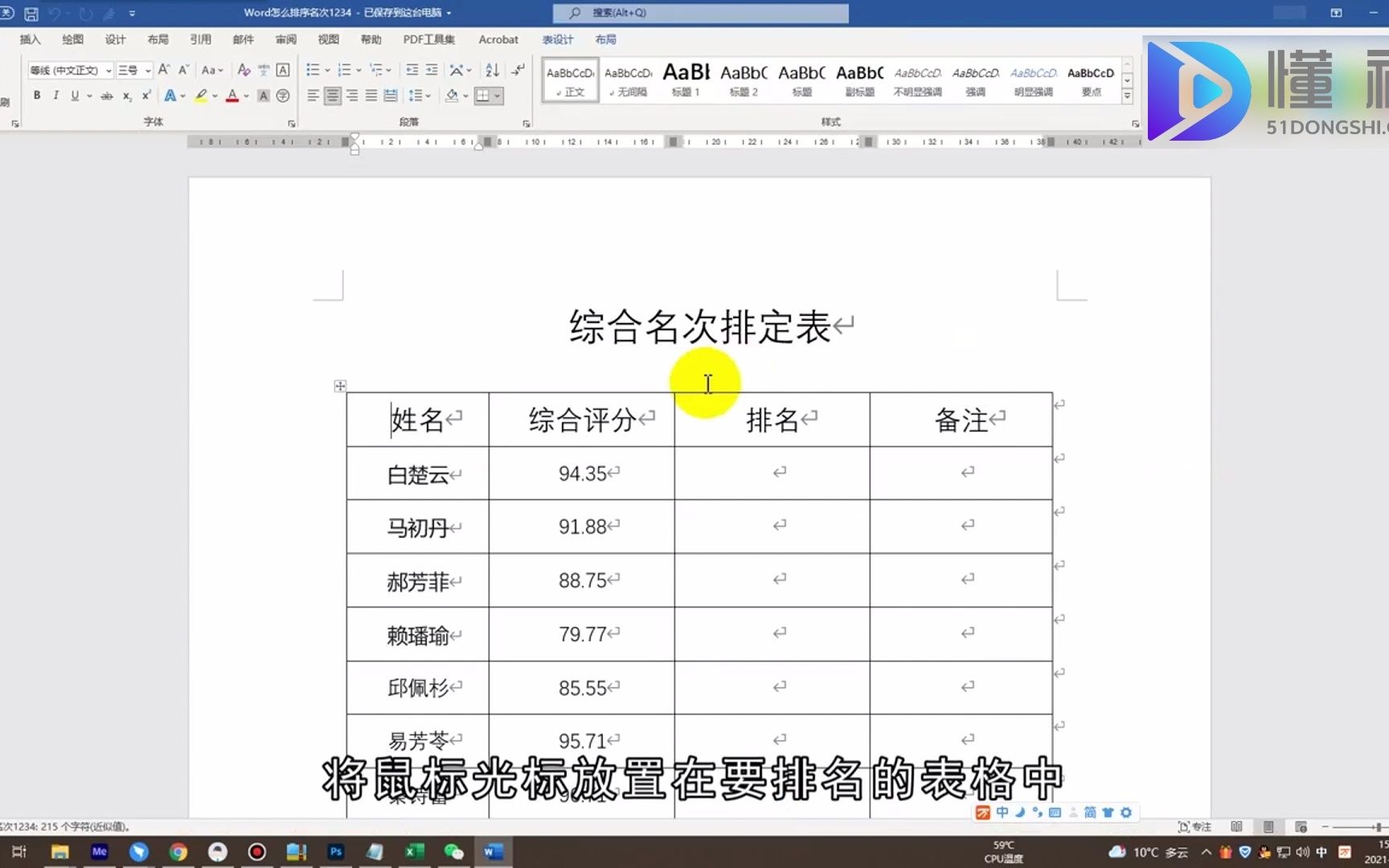Click the multilevel list icon
Screen dimensions: 1389x868
(x=375, y=70)
